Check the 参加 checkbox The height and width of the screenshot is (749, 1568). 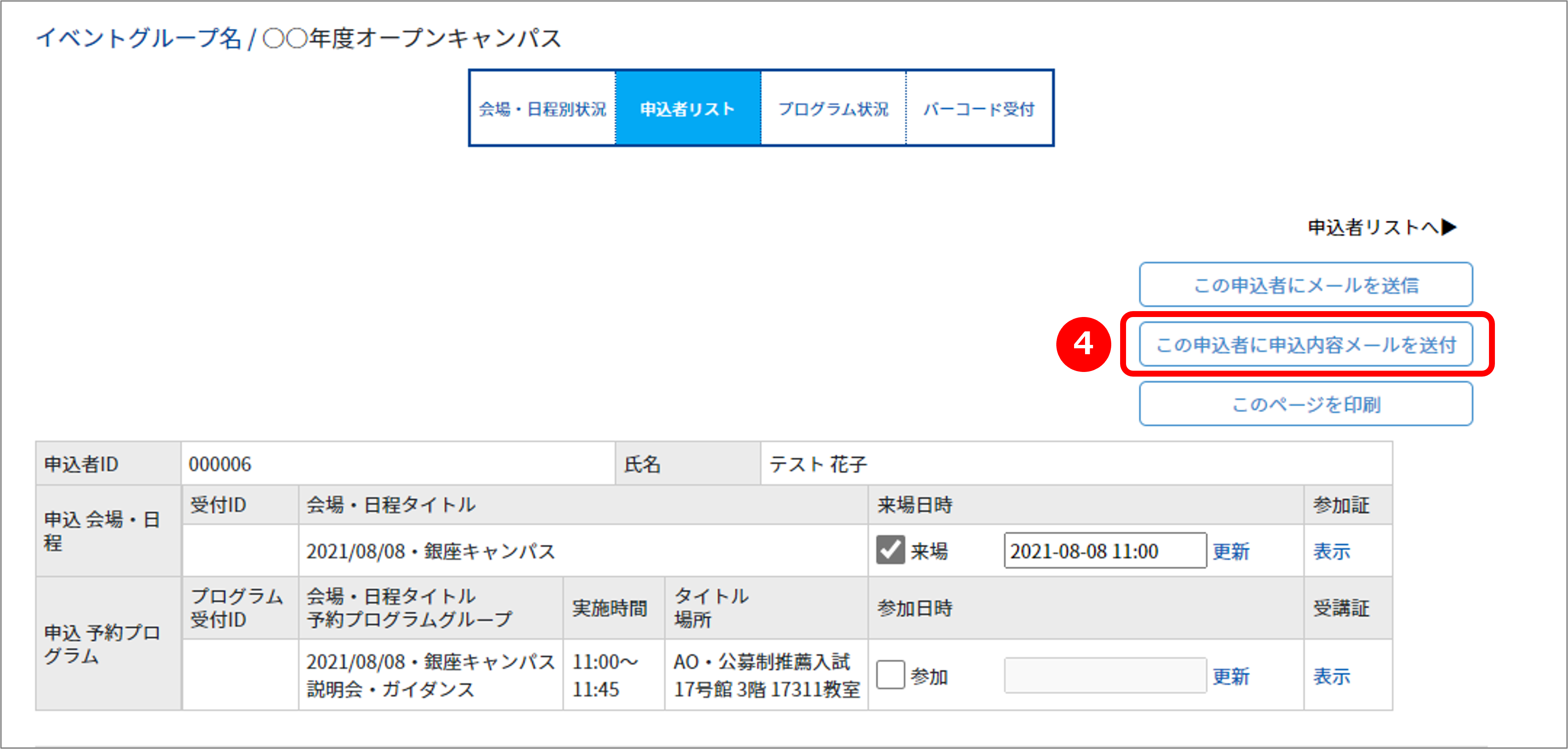click(x=890, y=675)
